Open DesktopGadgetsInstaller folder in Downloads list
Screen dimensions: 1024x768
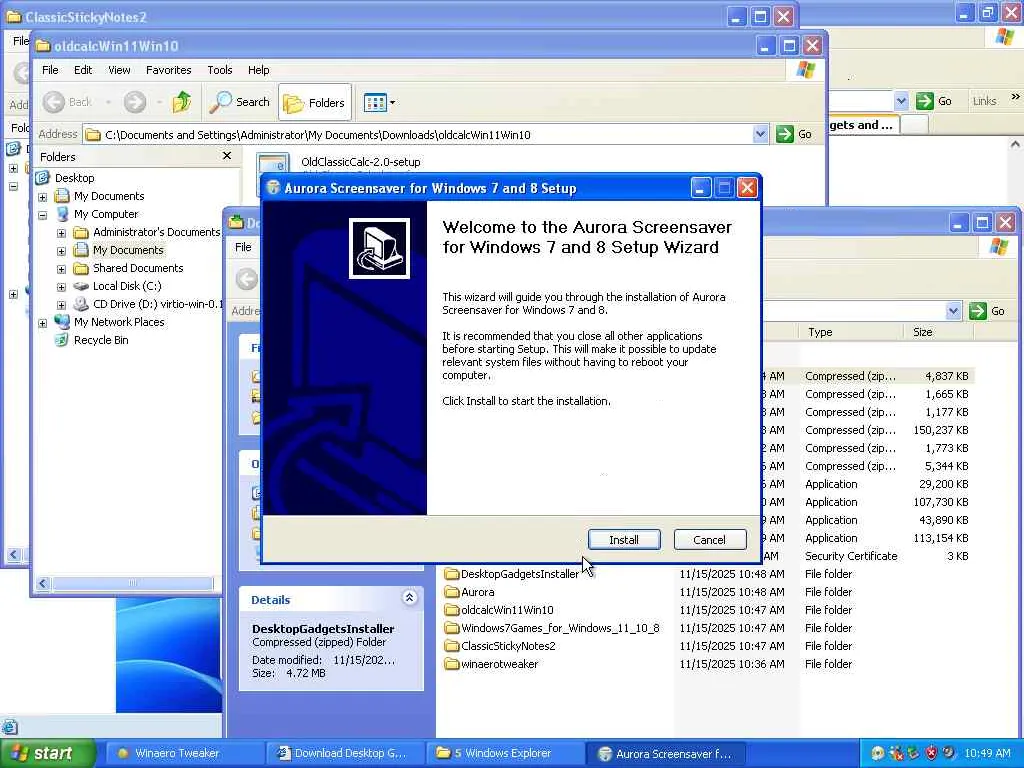point(519,574)
